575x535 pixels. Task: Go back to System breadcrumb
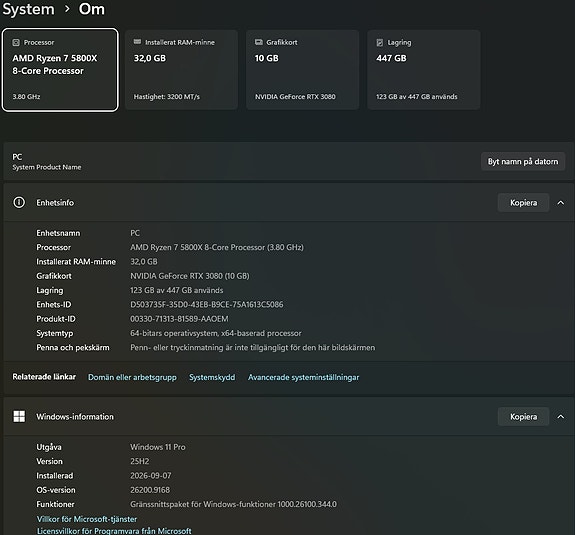pos(29,9)
